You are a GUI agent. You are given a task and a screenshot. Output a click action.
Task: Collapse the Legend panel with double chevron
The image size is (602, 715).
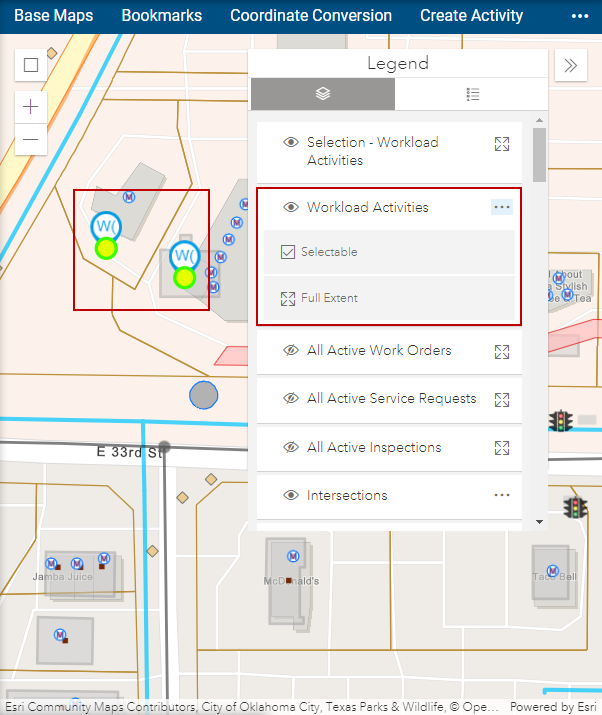point(570,66)
